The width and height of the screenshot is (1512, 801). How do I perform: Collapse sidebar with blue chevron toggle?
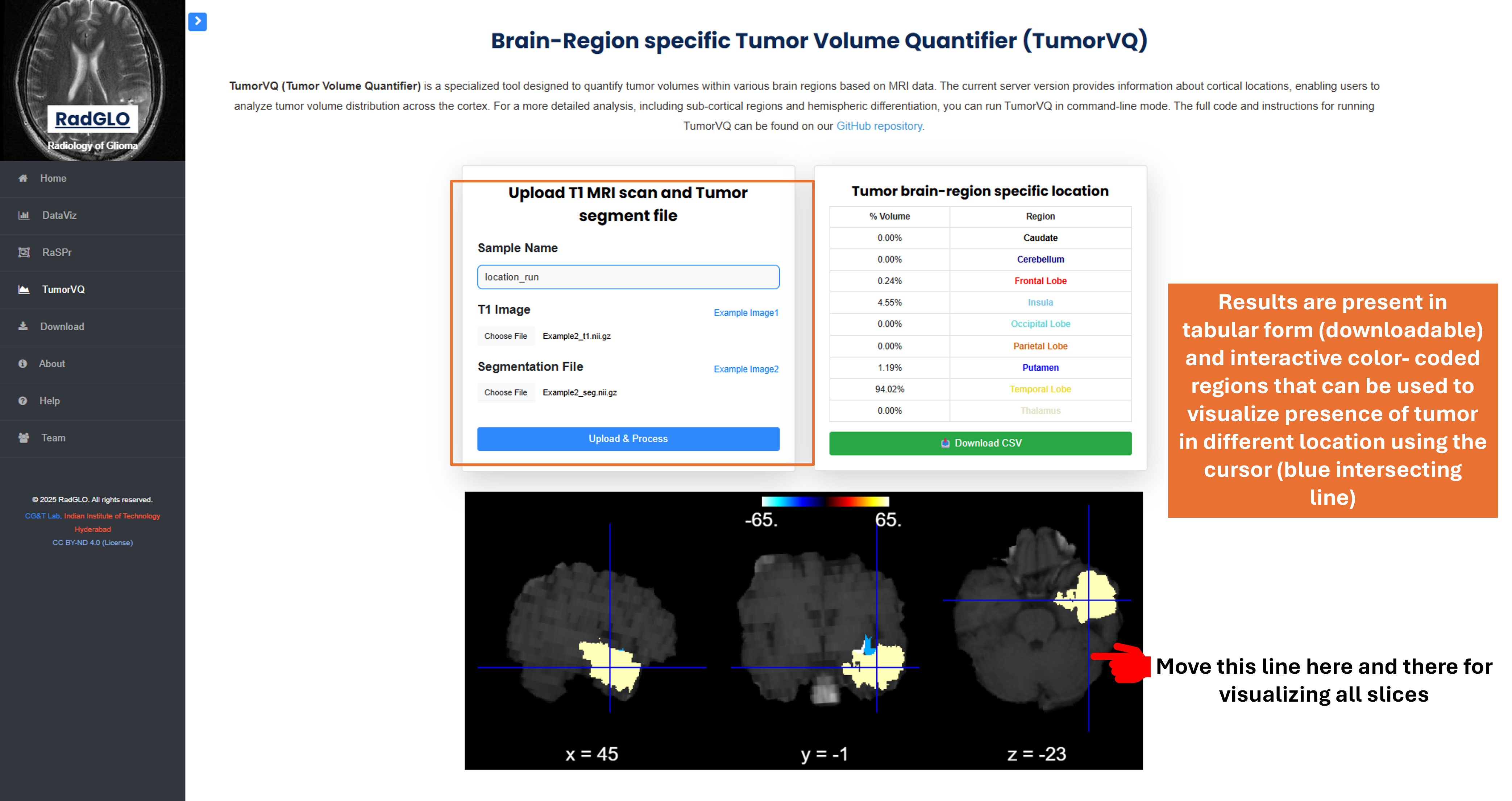tap(197, 21)
